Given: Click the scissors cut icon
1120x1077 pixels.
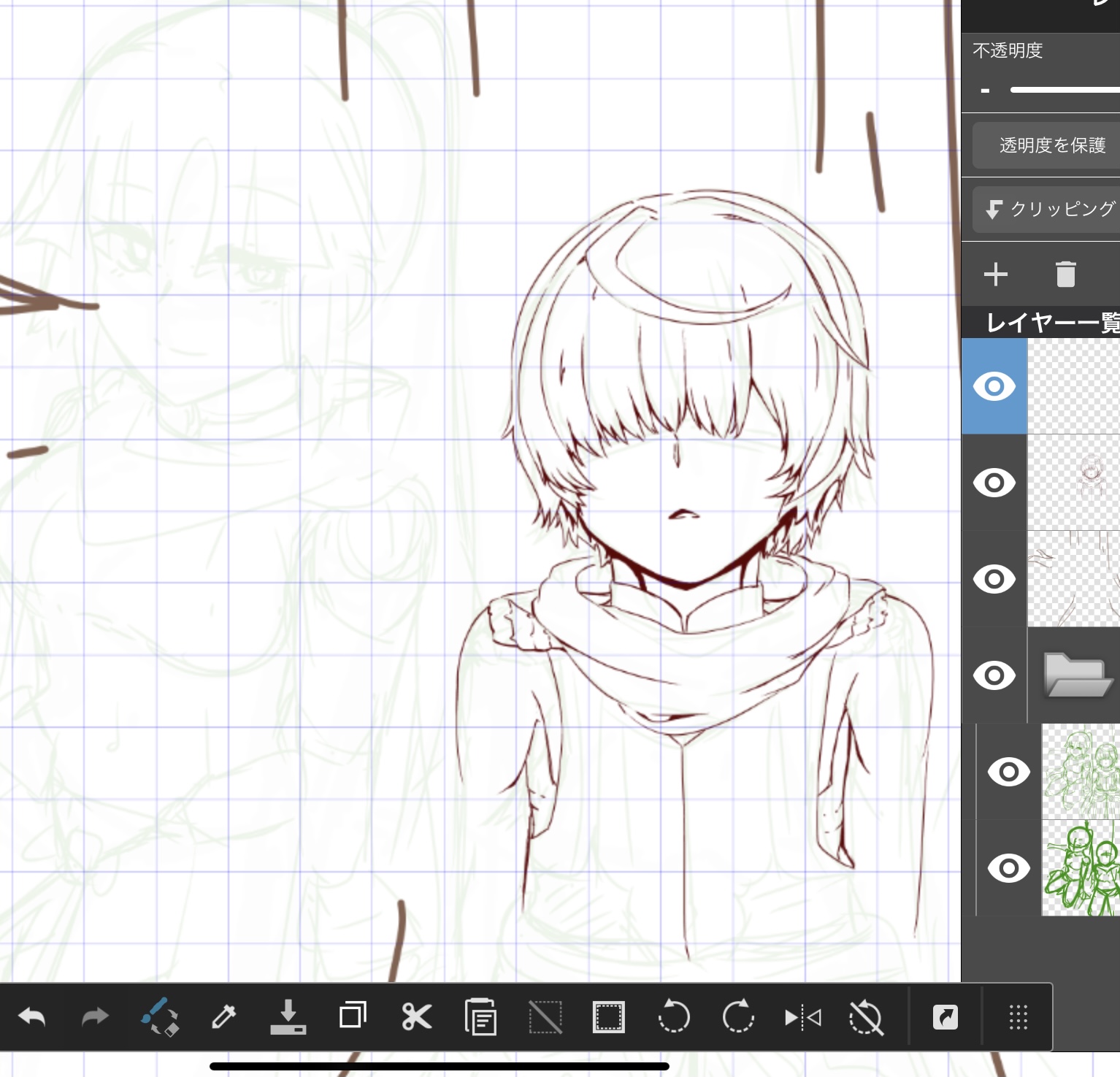Looking at the screenshot, I should (x=416, y=1017).
